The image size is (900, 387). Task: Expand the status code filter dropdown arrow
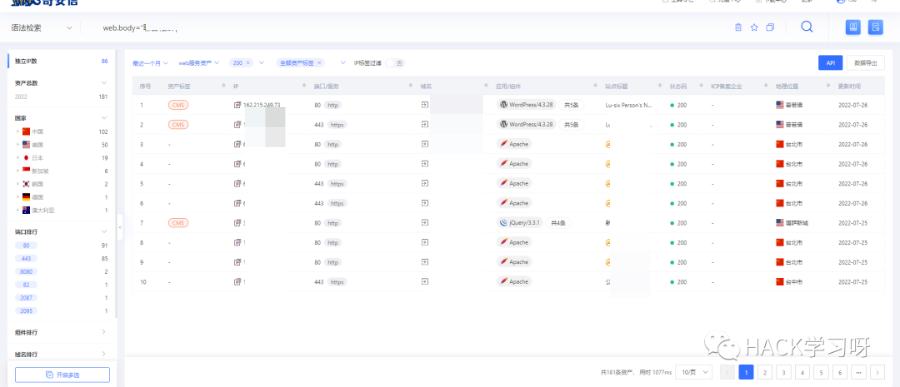262,63
